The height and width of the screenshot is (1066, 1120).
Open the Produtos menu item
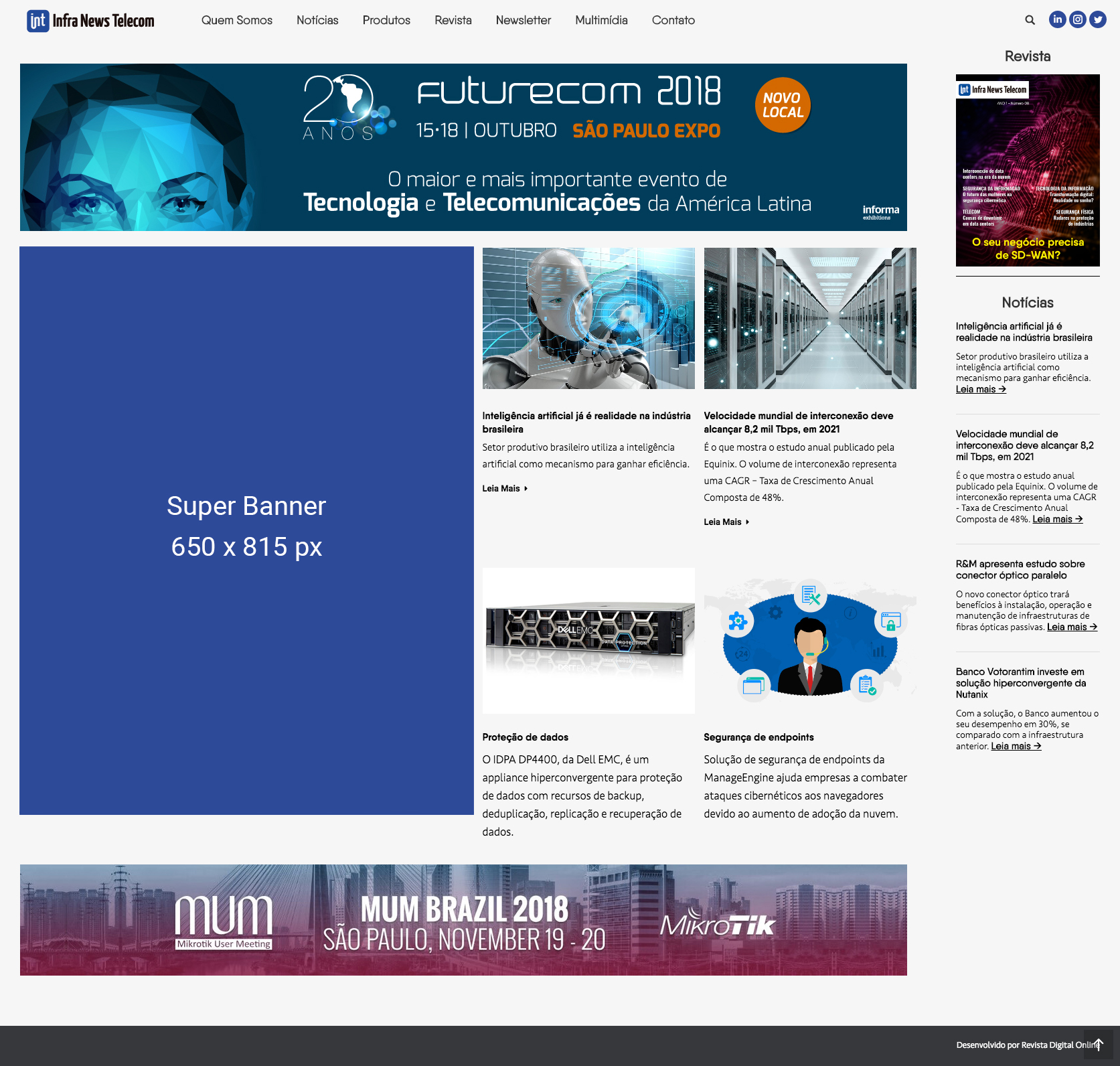coord(386,20)
